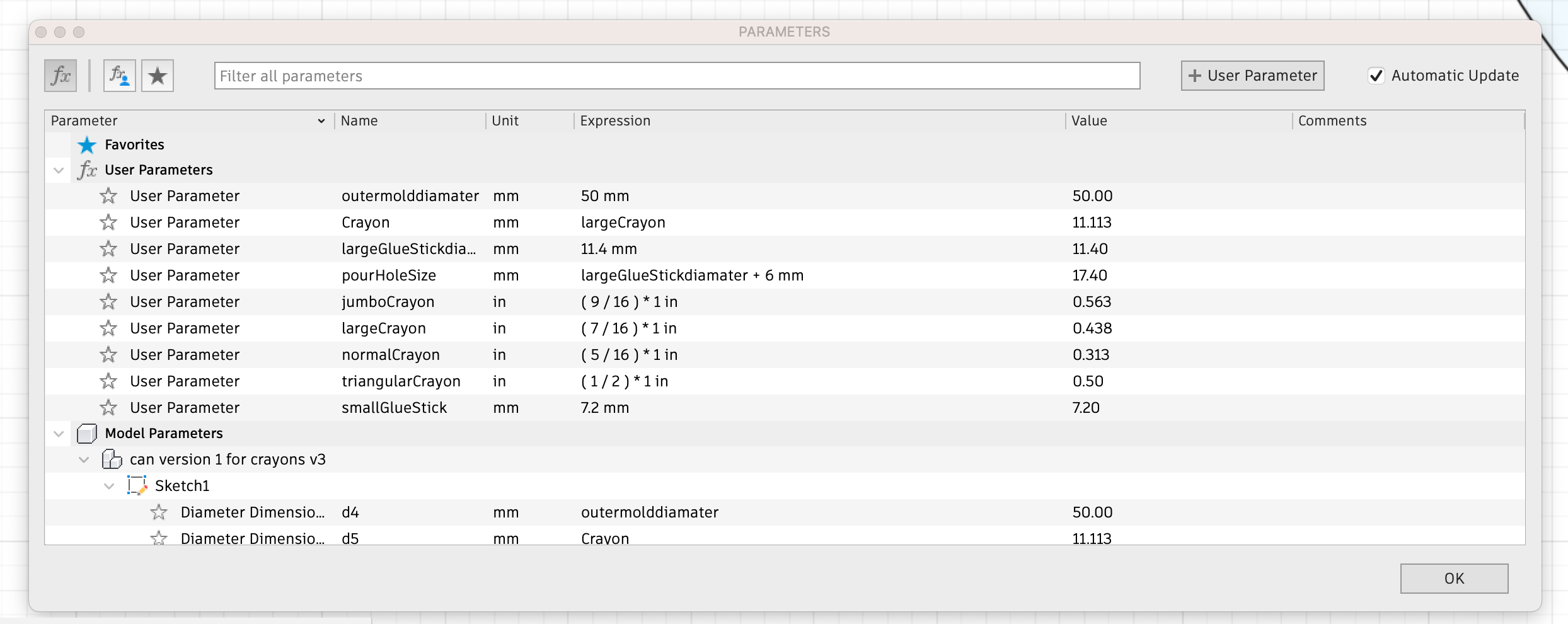Open the Parameter column sort dropdown

tap(321, 120)
